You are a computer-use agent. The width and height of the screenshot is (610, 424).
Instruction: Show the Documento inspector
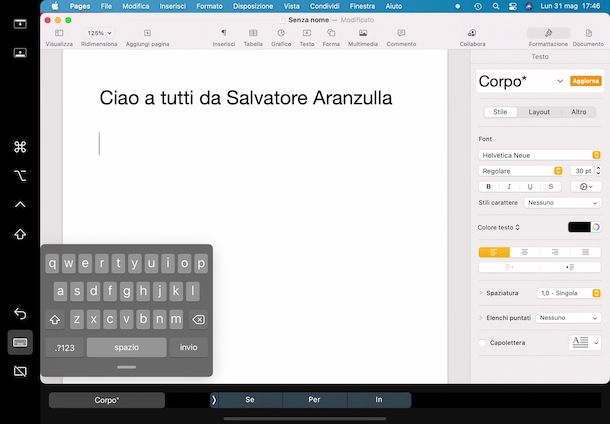(x=588, y=33)
